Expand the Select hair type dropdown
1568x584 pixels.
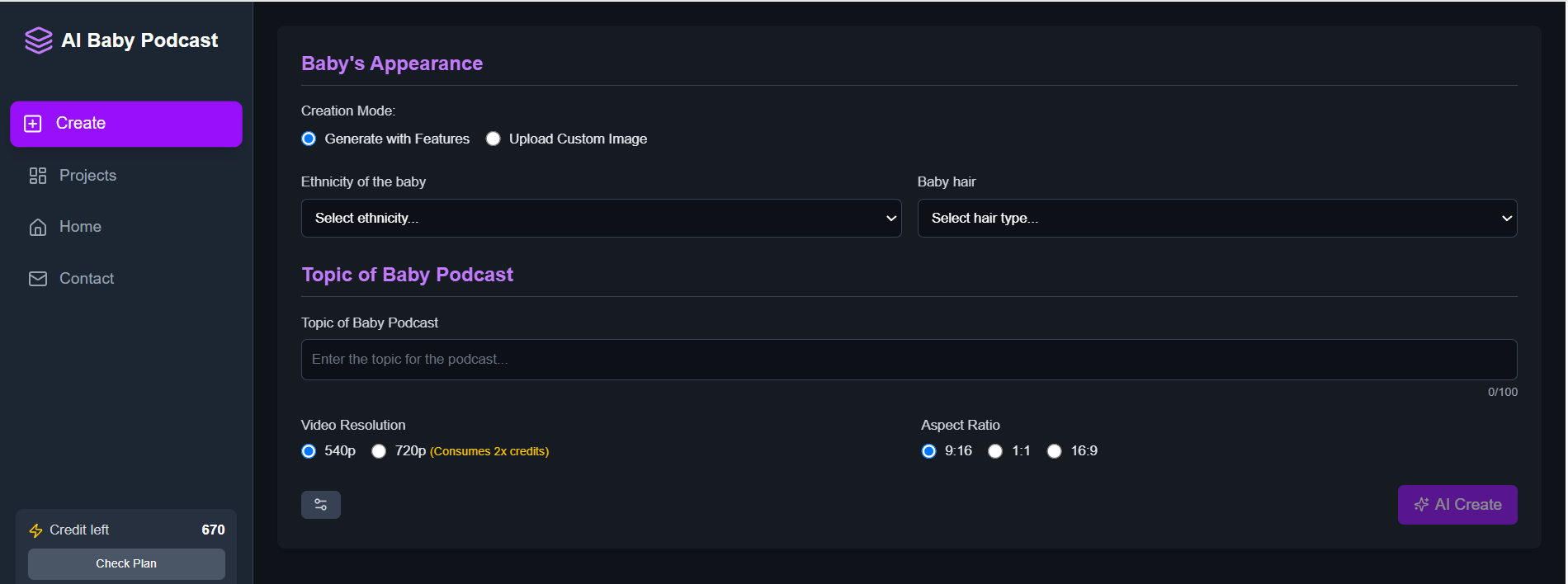pos(1216,219)
